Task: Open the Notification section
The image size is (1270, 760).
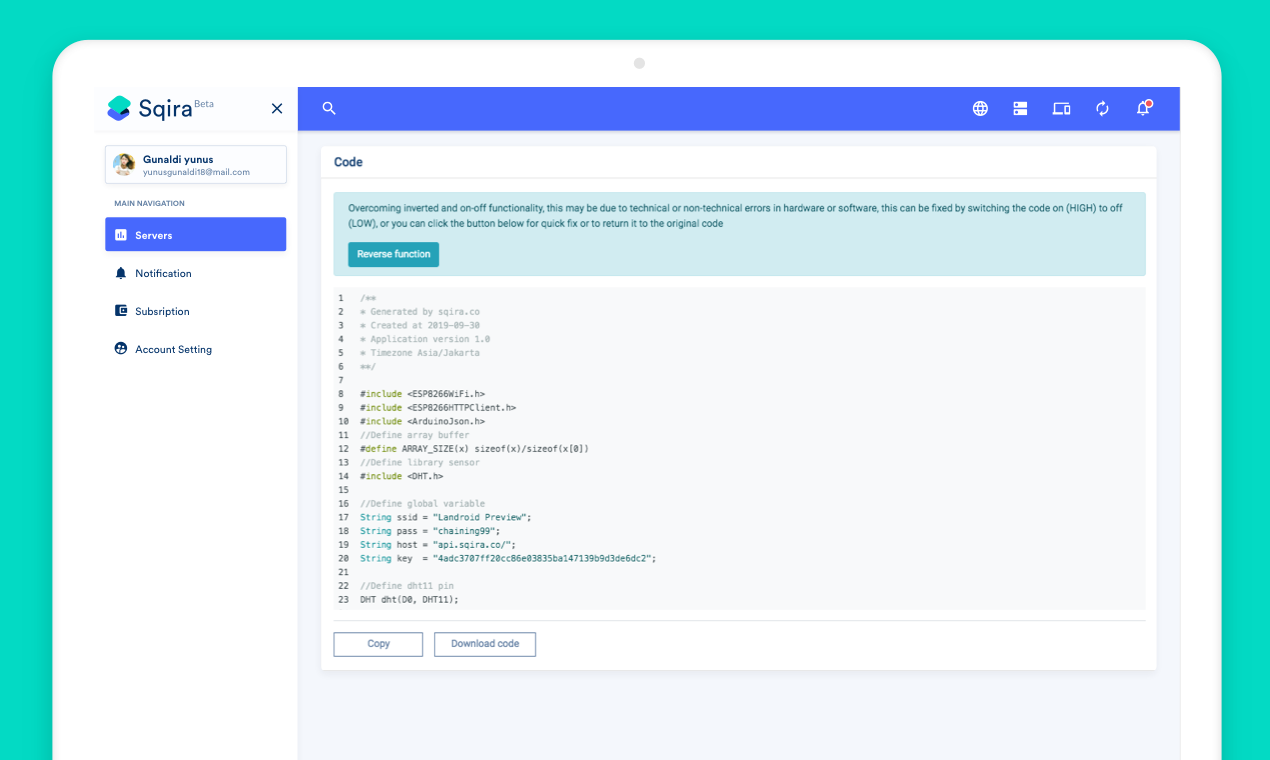Action: coord(164,272)
